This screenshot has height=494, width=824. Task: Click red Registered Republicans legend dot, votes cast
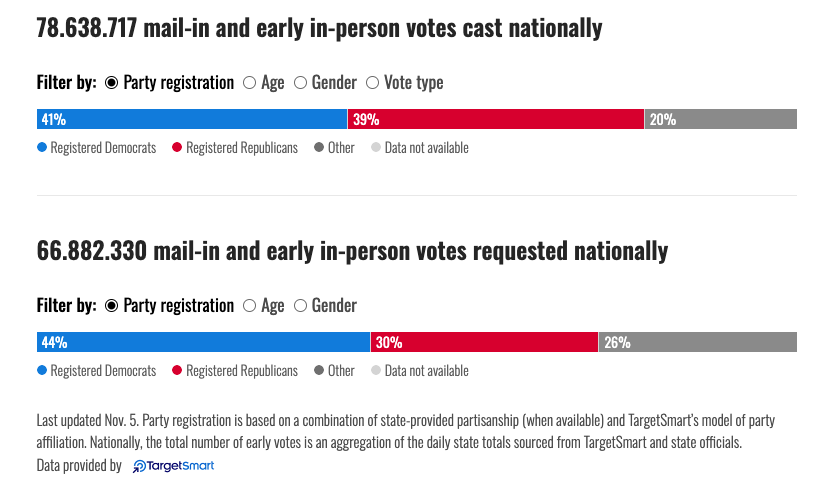pyautogui.click(x=177, y=148)
